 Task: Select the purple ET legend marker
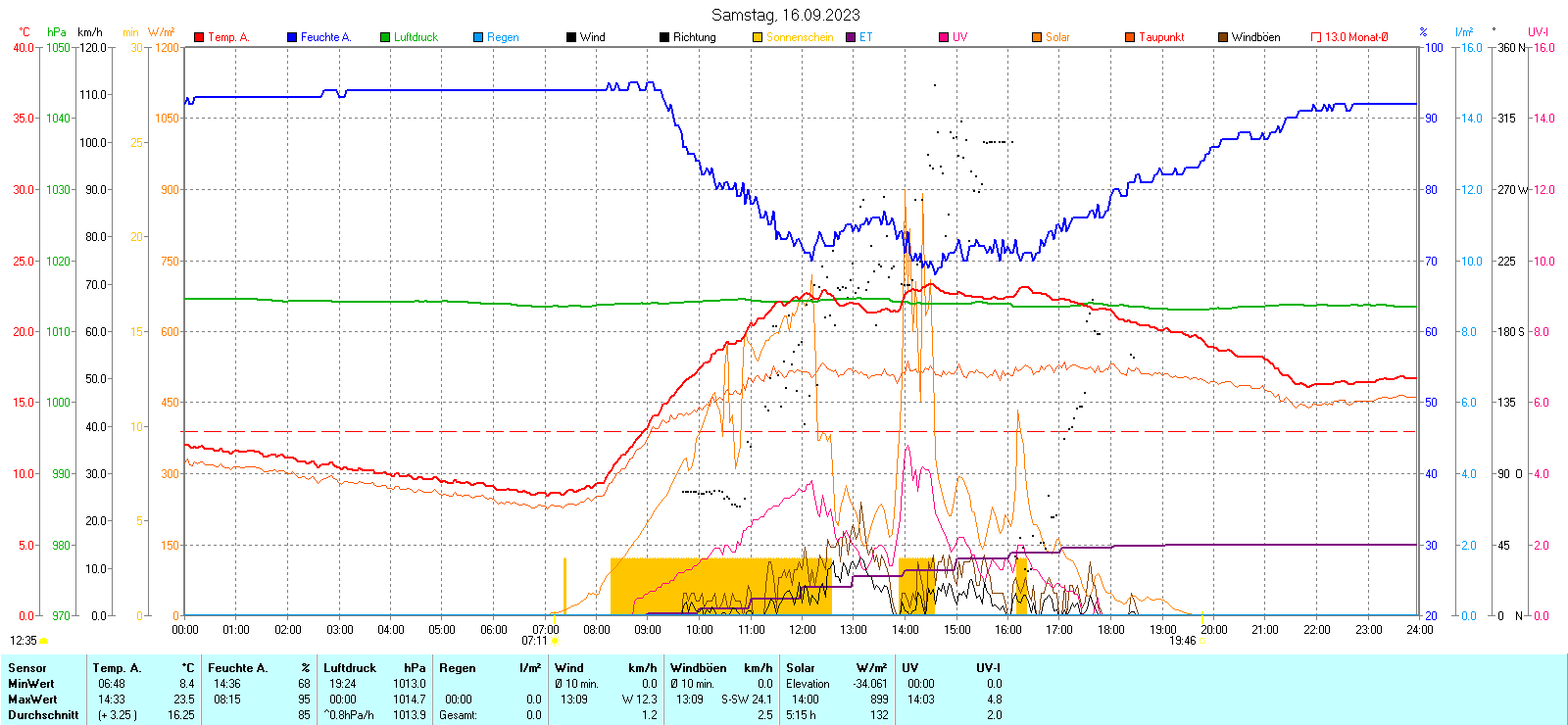851,37
